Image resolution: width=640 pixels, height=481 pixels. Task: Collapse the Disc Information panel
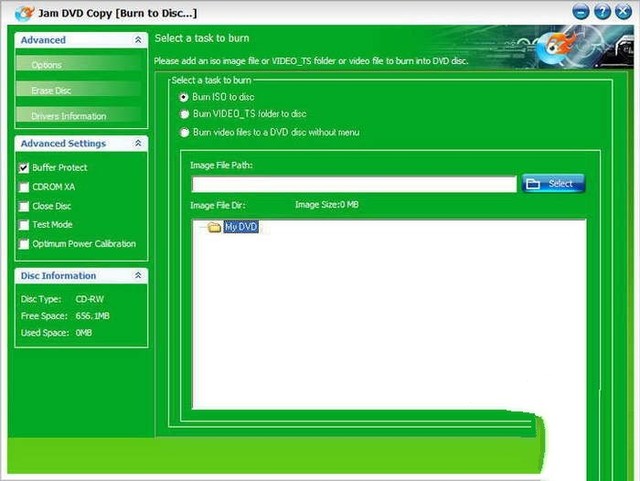coord(138,276)
